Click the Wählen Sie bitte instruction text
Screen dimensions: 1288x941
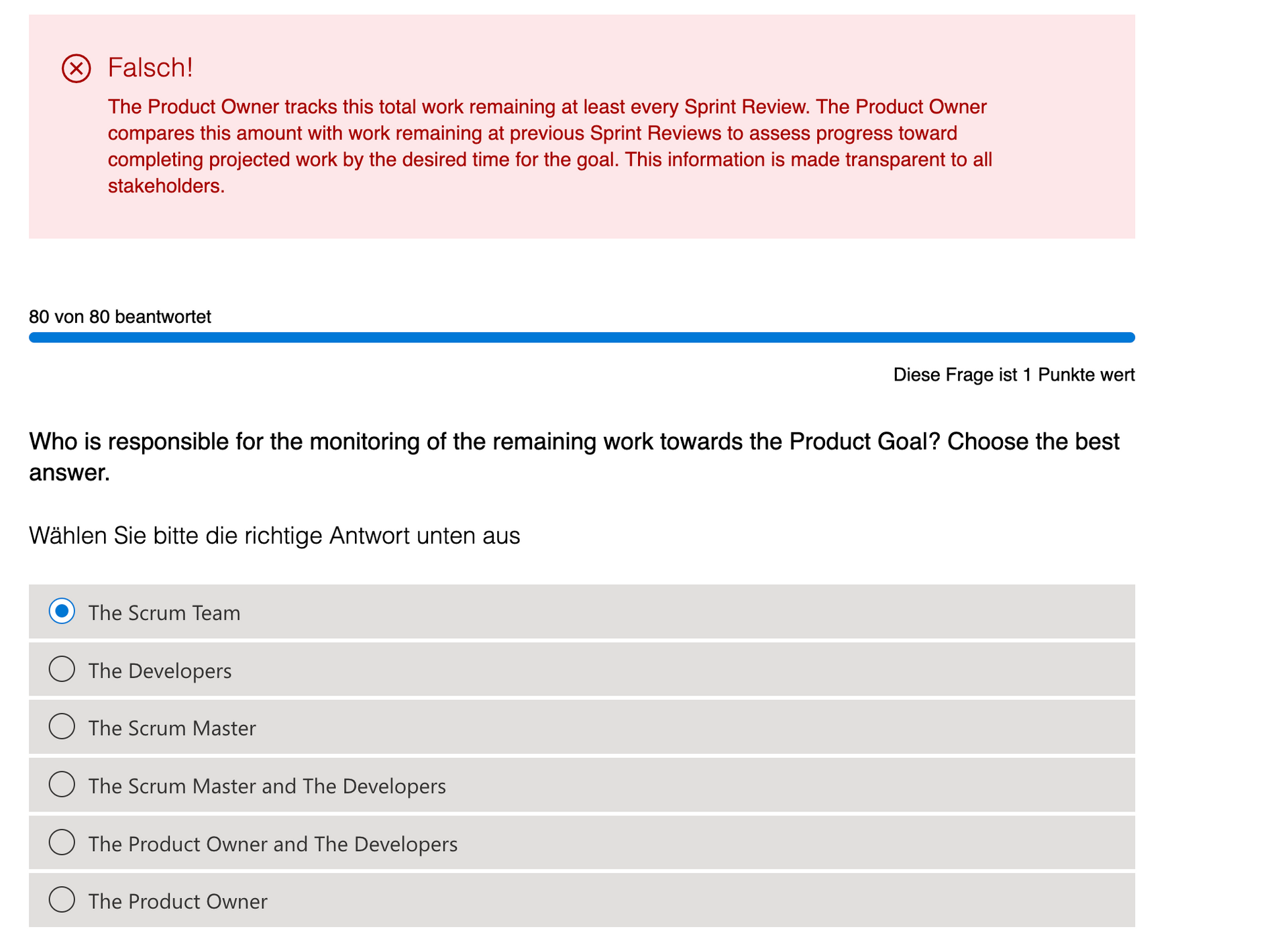click(x=274, y=536)
